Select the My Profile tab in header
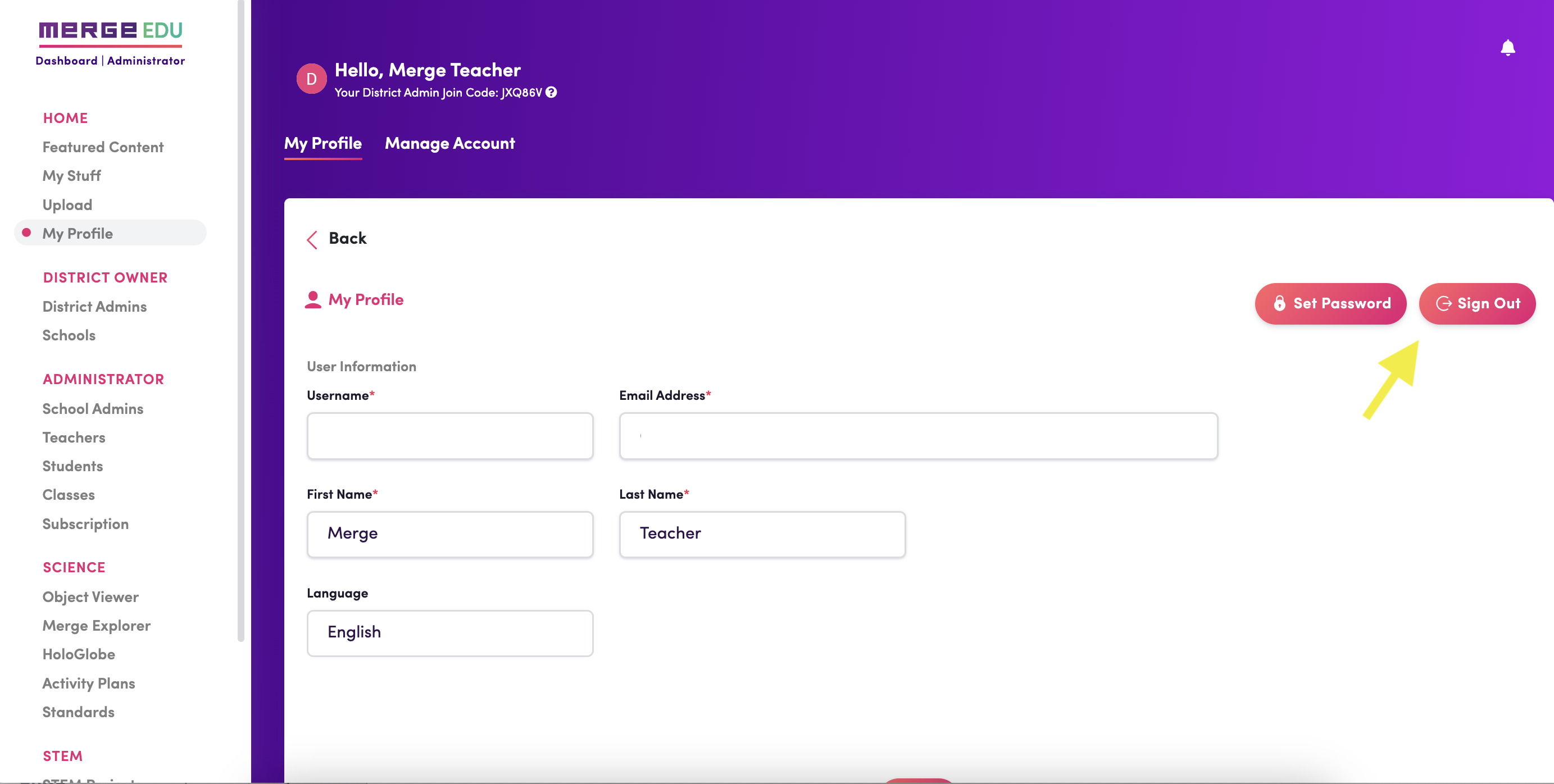Screen dimensions: 1554x784 coord(322,144)
